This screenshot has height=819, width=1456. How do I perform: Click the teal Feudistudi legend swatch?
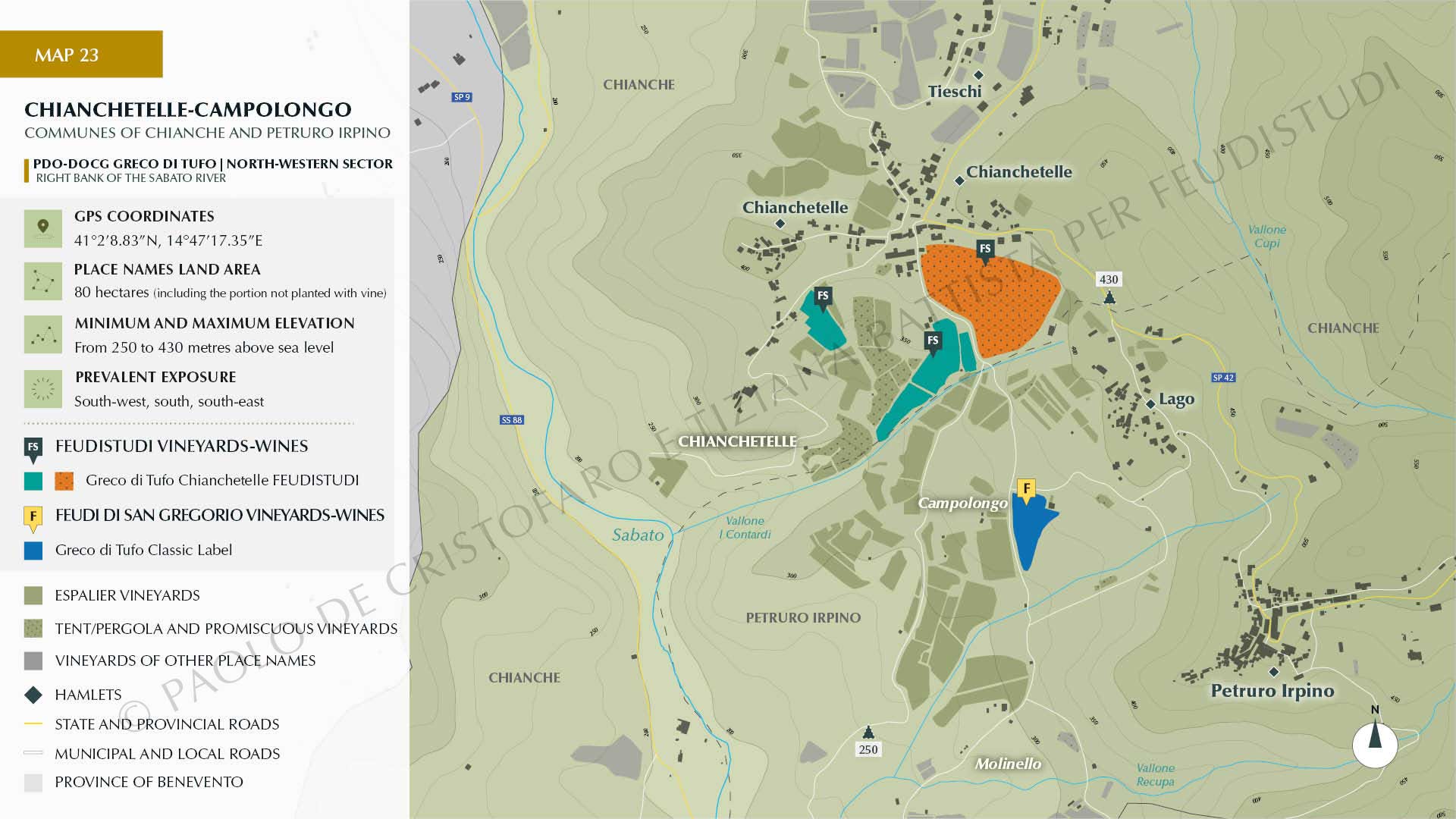tap(33, 481)
